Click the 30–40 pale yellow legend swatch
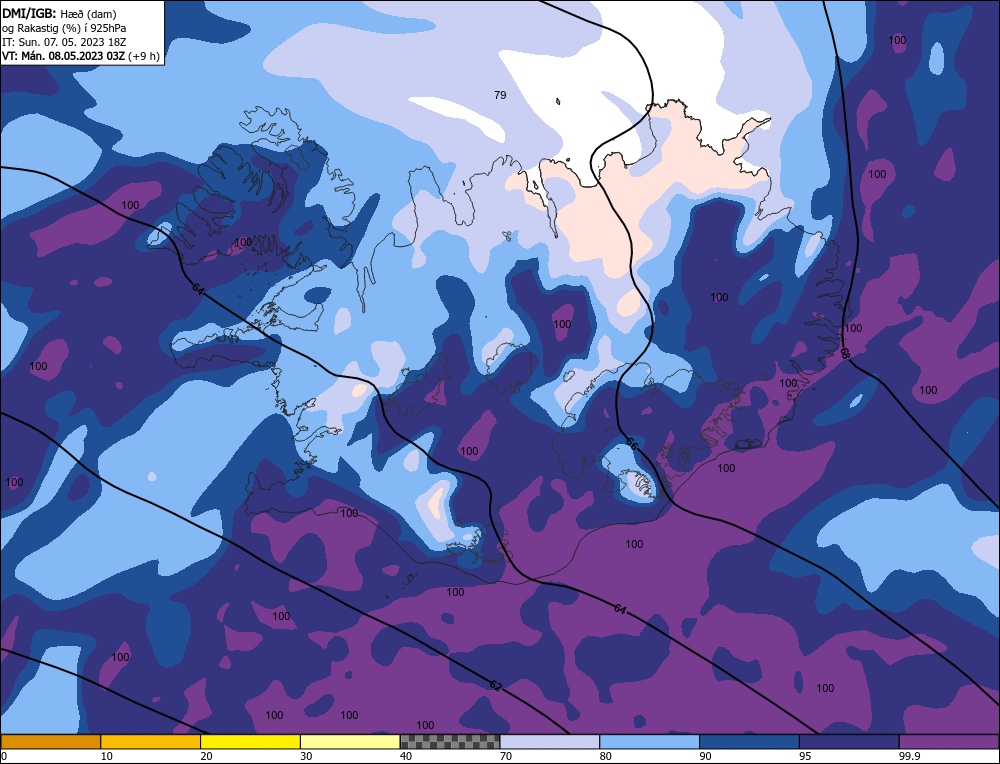The image size is (1000, 764). (x=350, y=741)
